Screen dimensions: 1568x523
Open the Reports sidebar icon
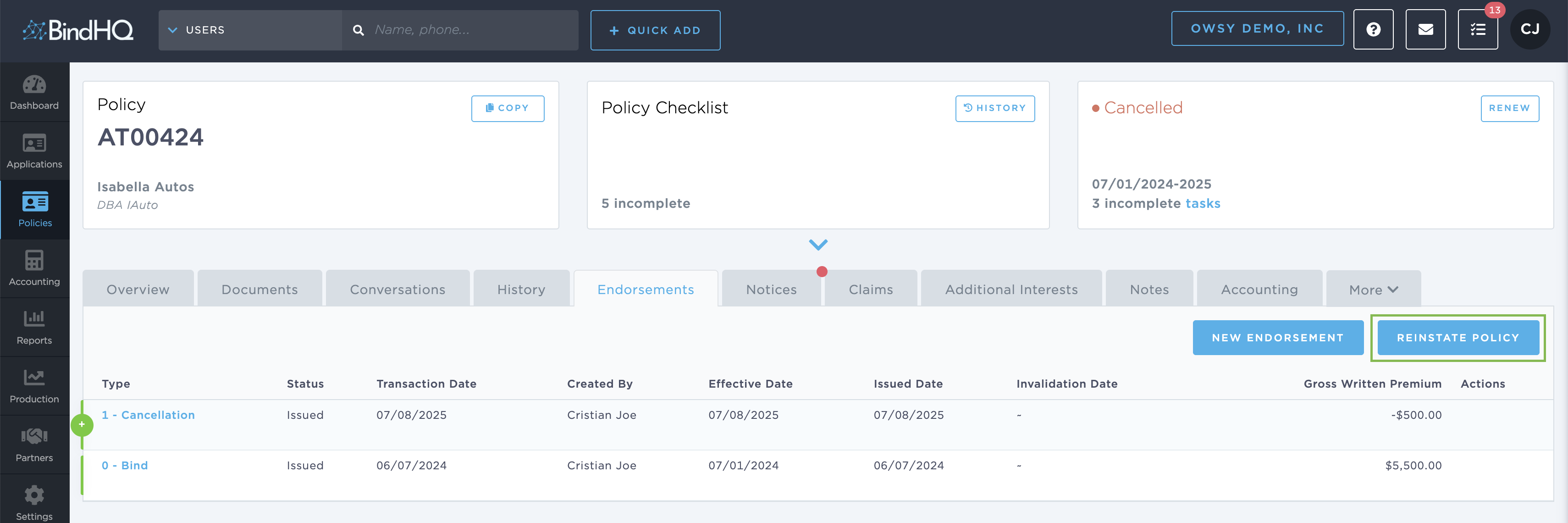[34, 327]
